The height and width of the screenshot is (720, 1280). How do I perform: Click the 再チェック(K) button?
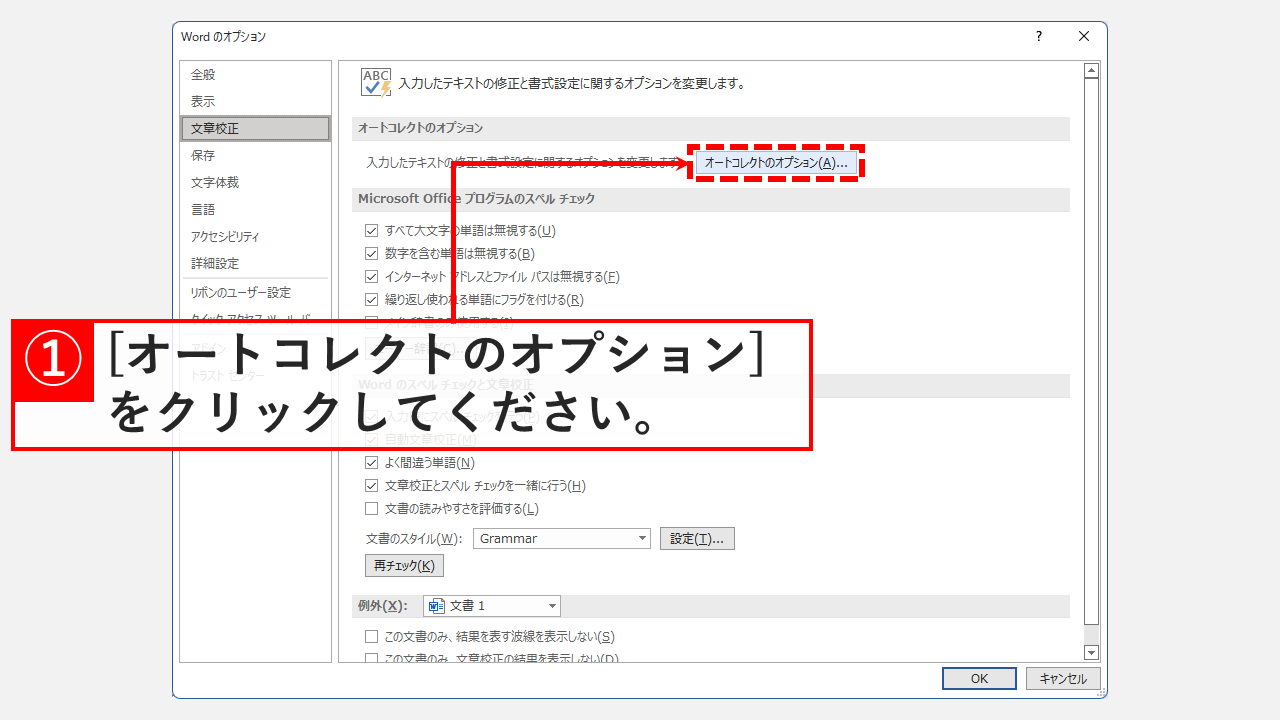[404, 566]
